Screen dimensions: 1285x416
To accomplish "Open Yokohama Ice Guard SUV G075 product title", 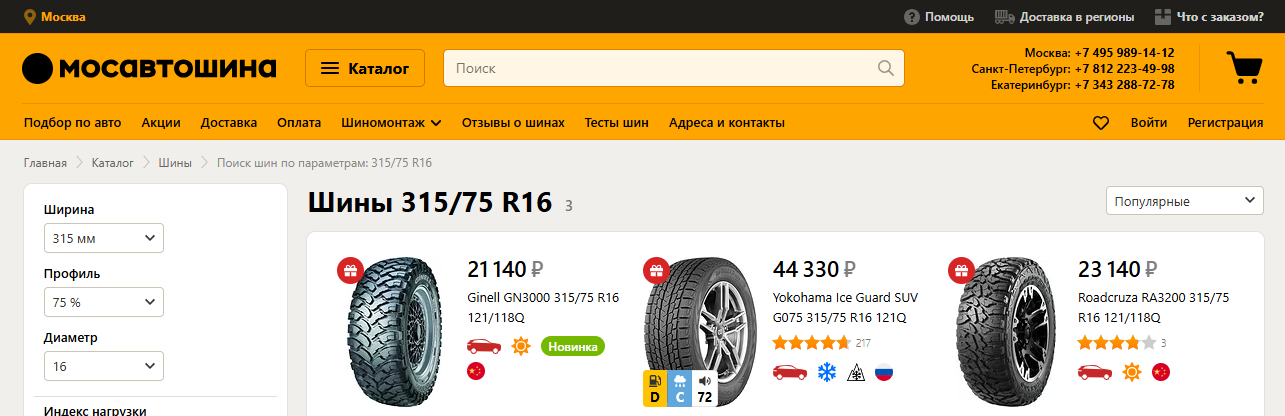I will point(846,307).
